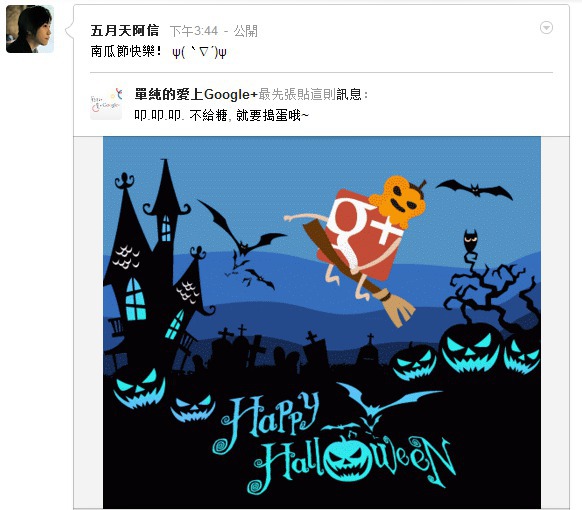This screenshot has width=582, height=510.
Task: Click the Happy Halloween text in image
Action: coord(332,444)
